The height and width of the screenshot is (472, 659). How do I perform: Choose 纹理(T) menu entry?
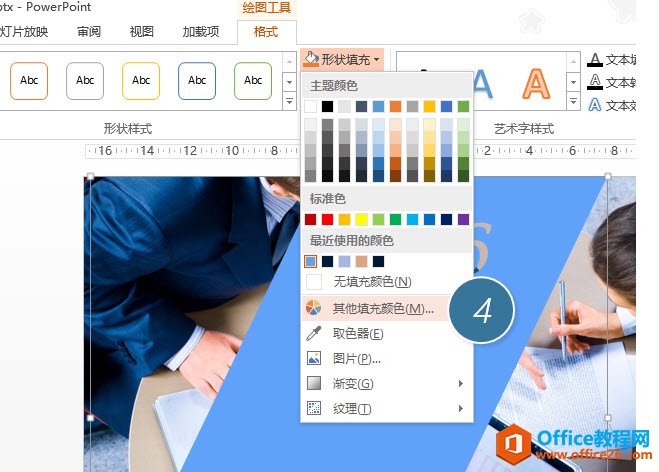[x=387, y=408]
